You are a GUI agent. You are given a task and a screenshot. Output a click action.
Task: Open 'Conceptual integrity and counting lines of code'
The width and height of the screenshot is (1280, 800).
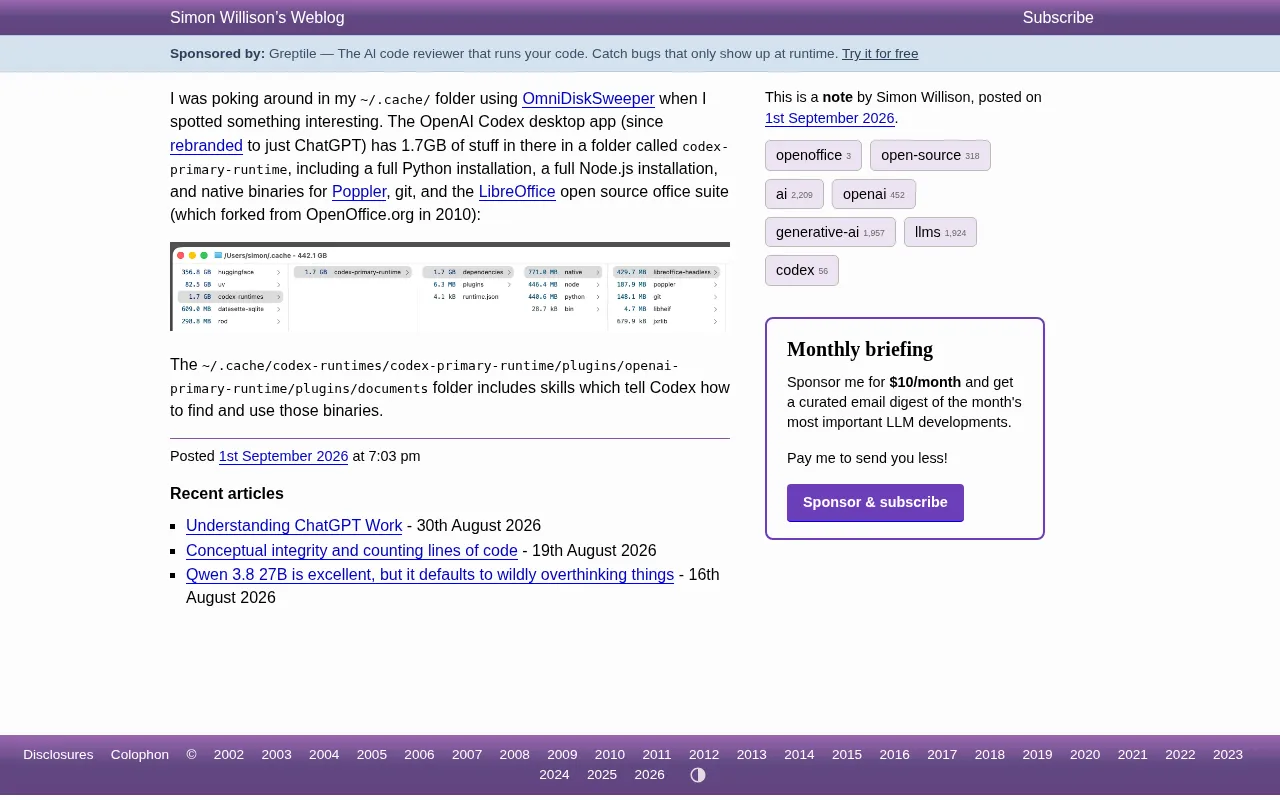[x=352, y=551]
